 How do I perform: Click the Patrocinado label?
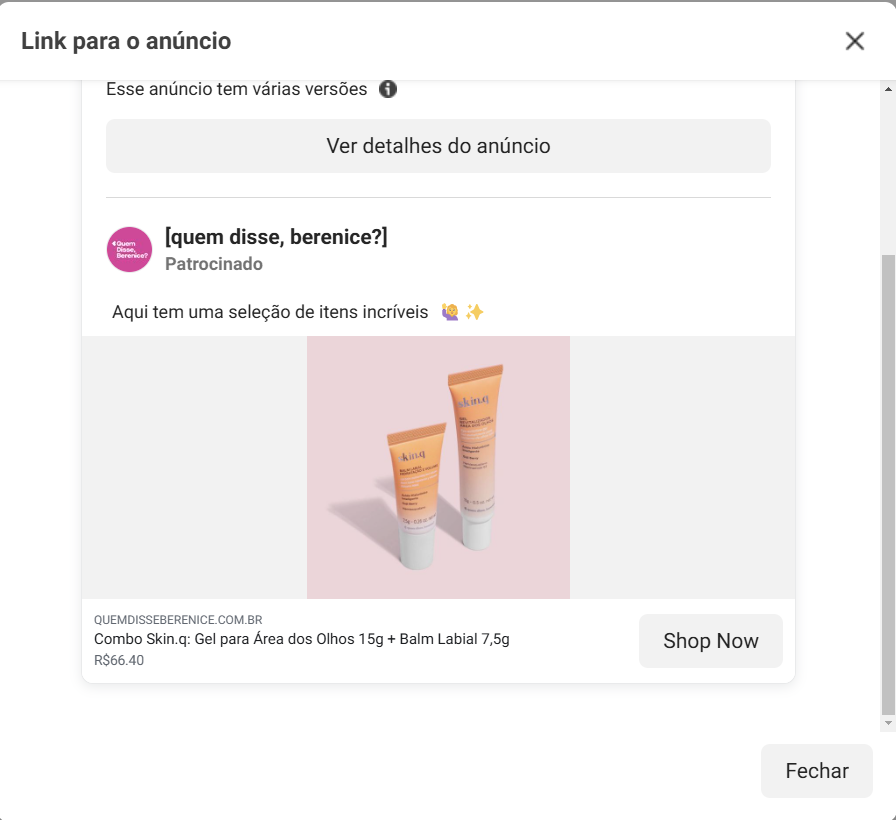click(x=214, y=264)
